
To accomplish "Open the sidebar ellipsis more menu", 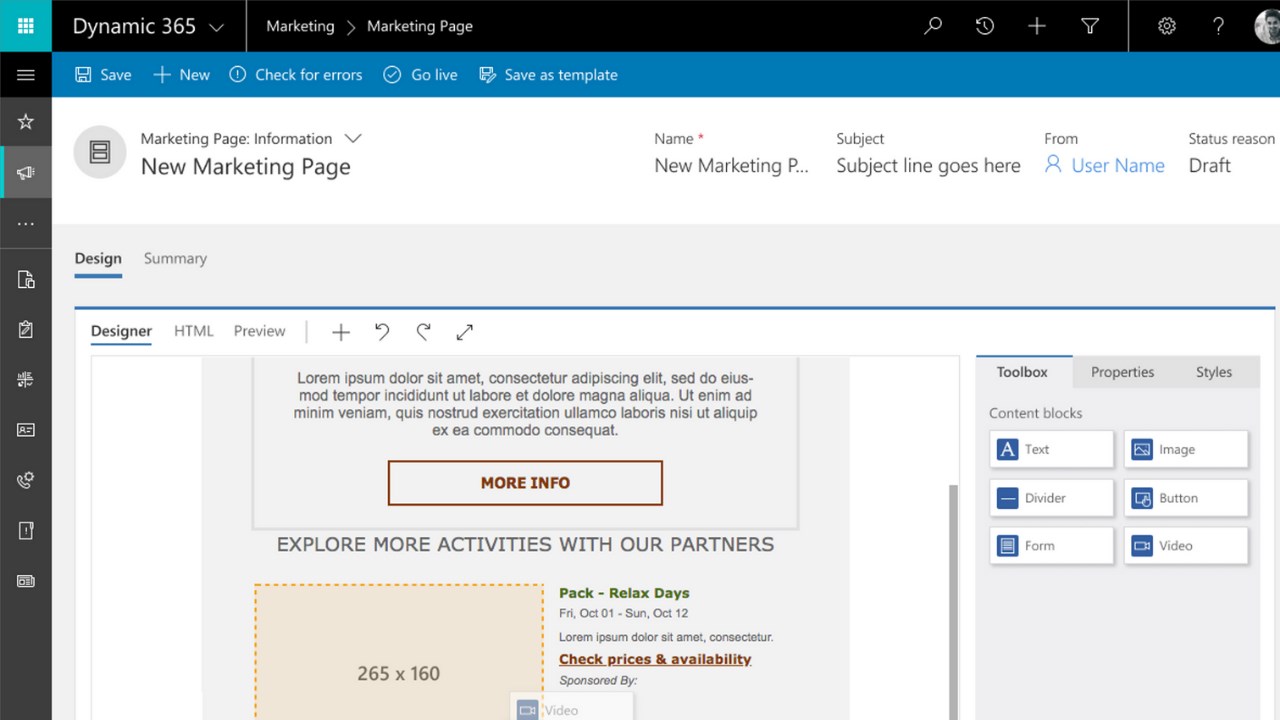I will [26, 224].
